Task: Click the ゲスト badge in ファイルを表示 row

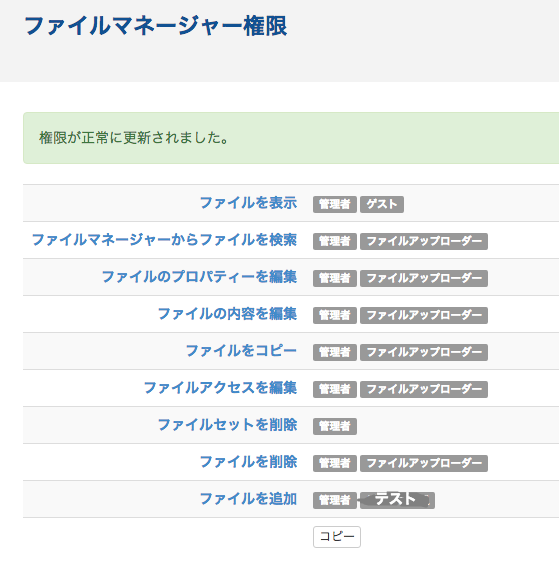Action: [382, 204]
